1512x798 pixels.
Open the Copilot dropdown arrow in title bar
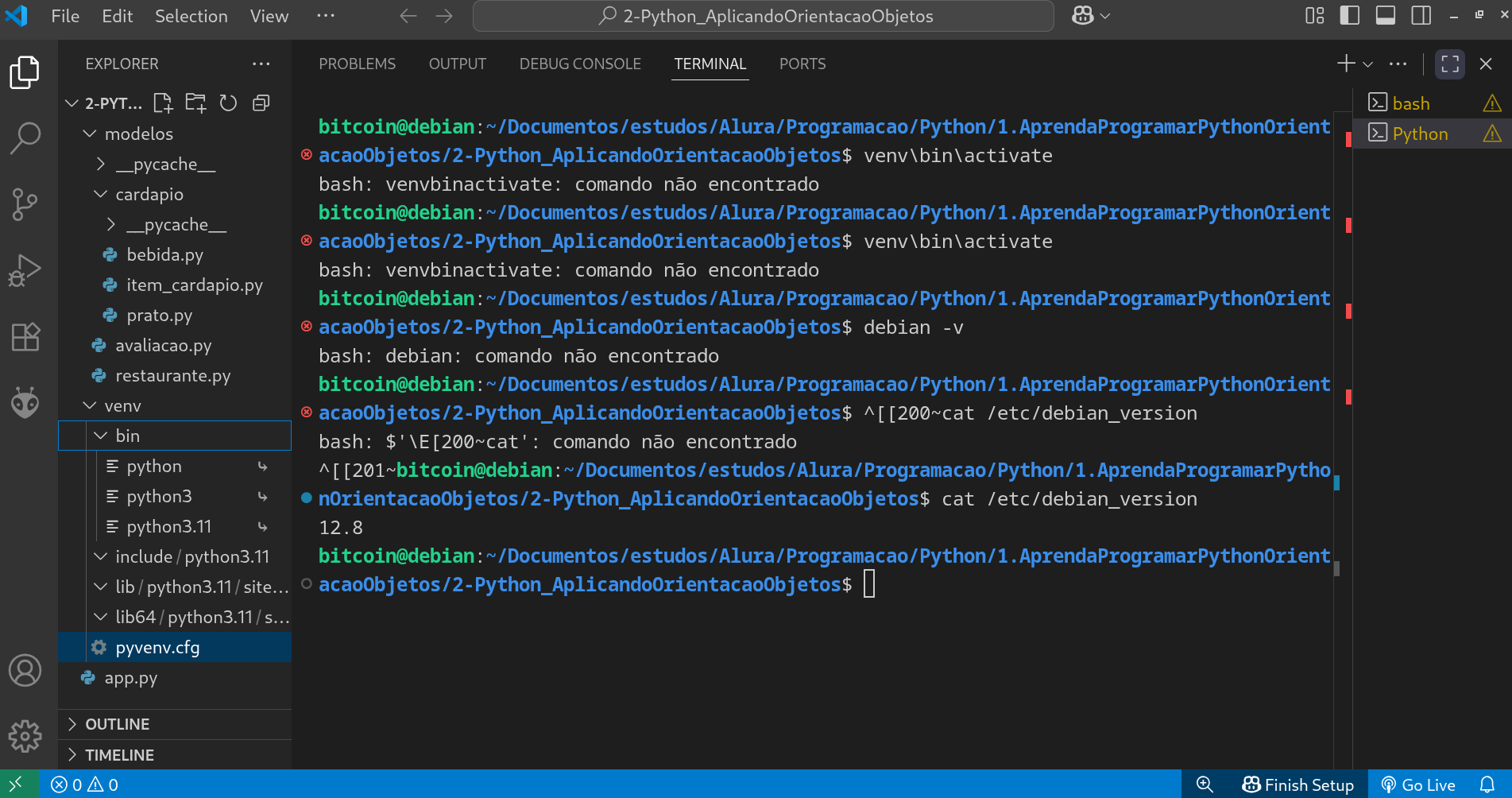pyautogui.click(x=1104, y=16)
